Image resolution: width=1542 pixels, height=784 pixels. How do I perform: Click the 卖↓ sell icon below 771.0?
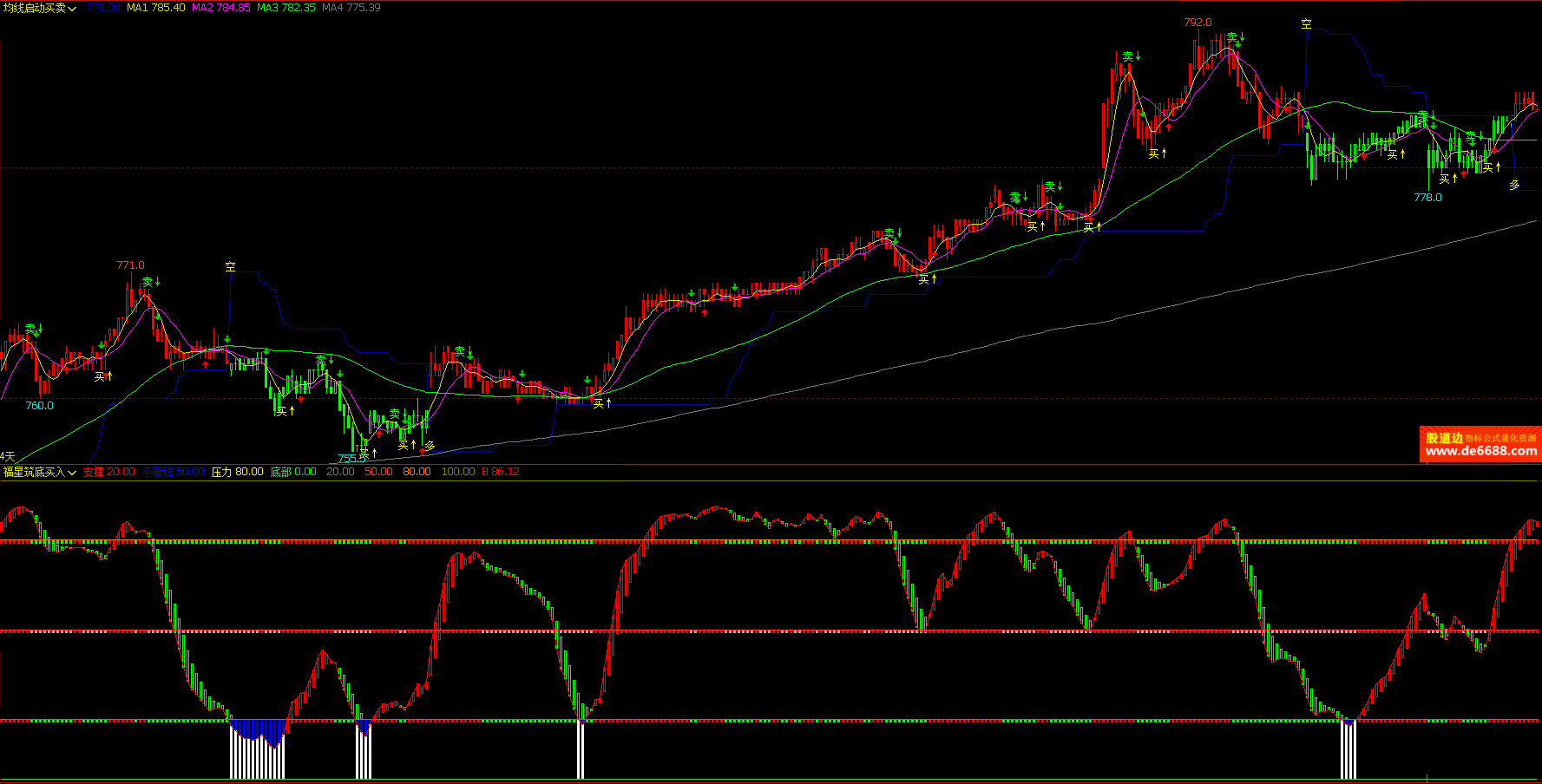150,282
